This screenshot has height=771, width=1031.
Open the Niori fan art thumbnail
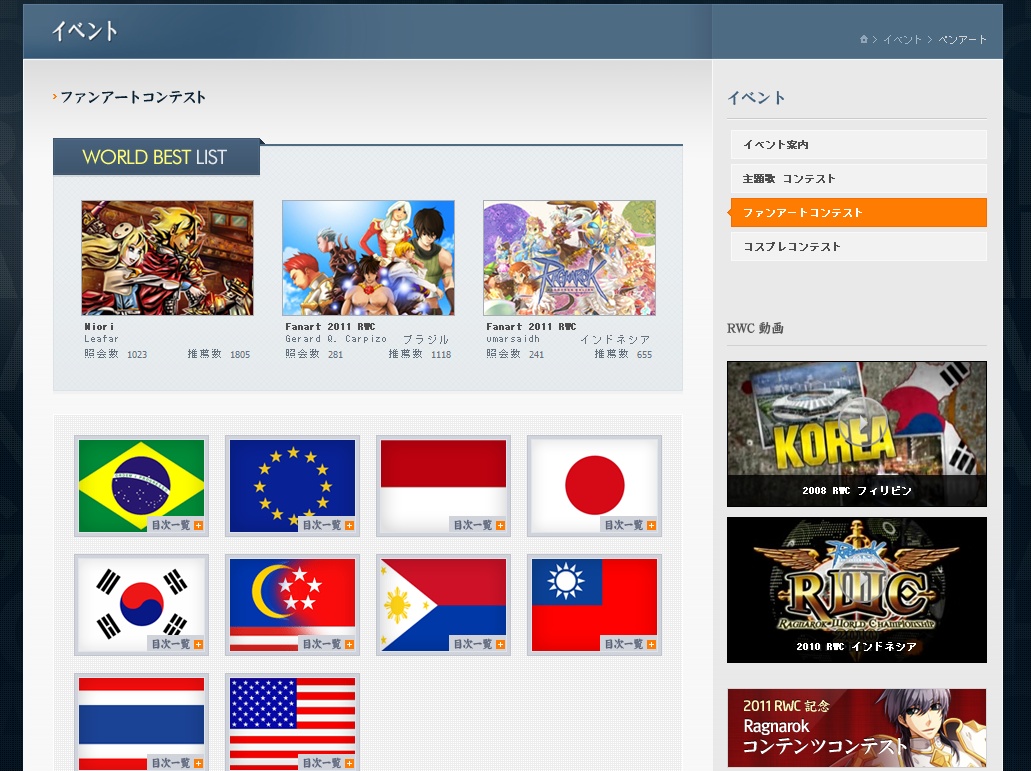[x=167, y=258]
